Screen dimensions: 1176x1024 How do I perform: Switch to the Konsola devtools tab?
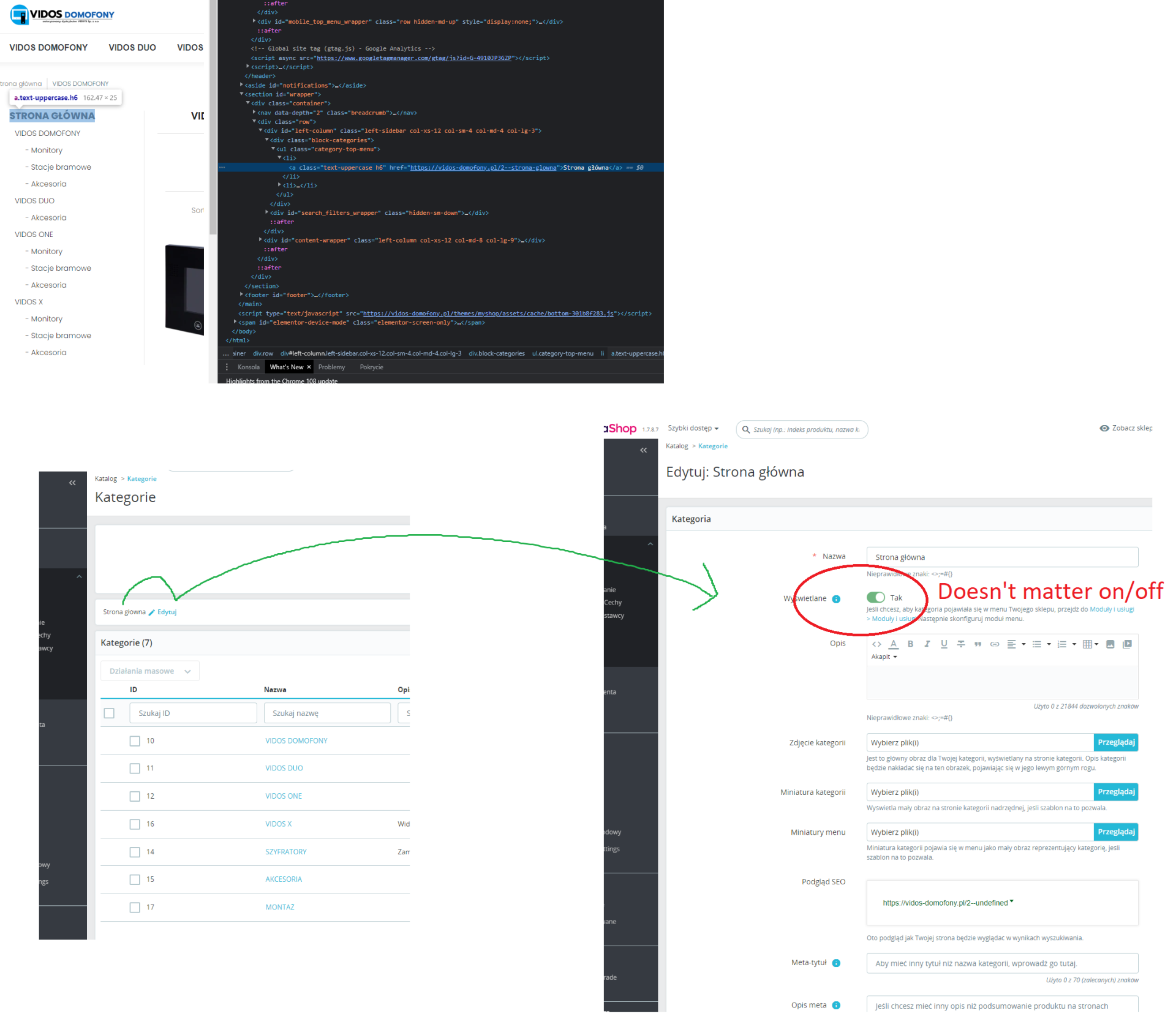click(x=248, y=367)
